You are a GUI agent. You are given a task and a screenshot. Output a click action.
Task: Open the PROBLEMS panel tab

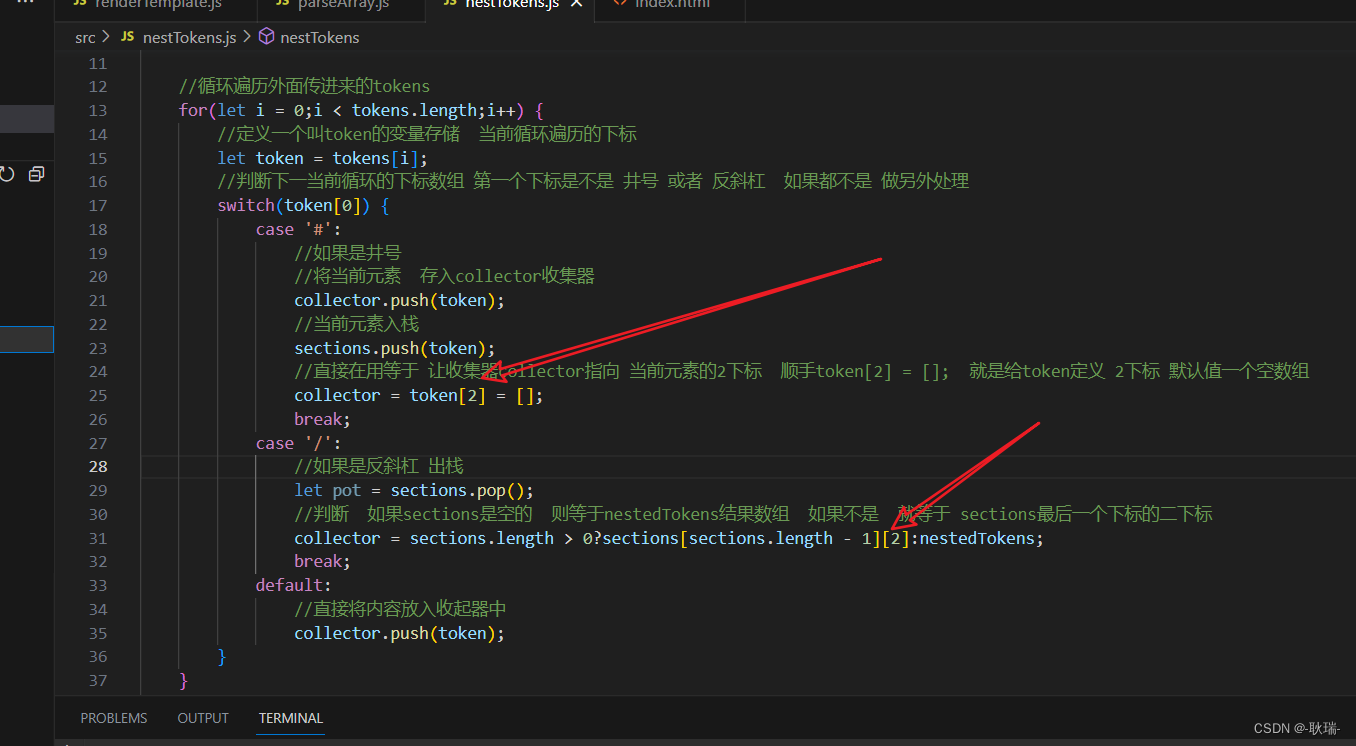114,718
